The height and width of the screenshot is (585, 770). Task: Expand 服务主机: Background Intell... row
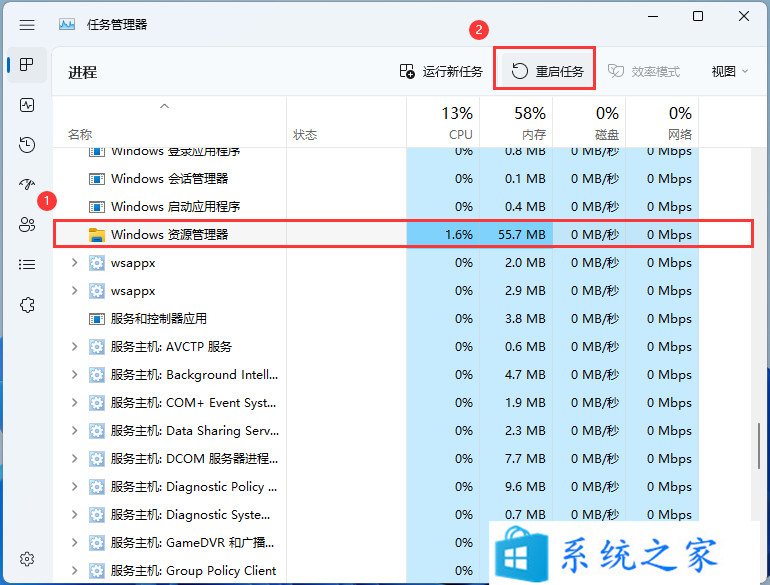(x=74, y=375)
